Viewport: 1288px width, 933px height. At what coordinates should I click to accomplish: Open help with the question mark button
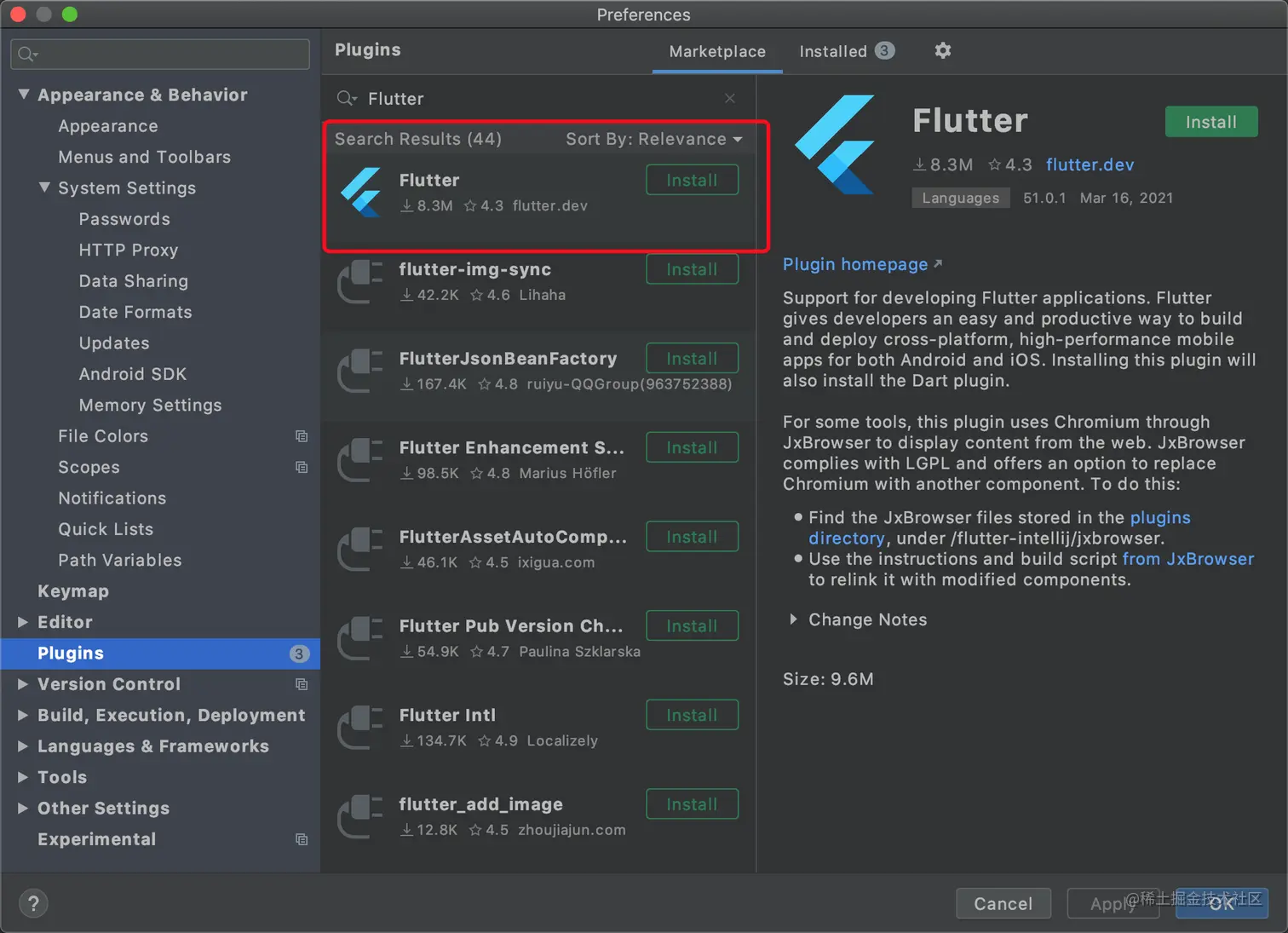click(x=33, y=903)
